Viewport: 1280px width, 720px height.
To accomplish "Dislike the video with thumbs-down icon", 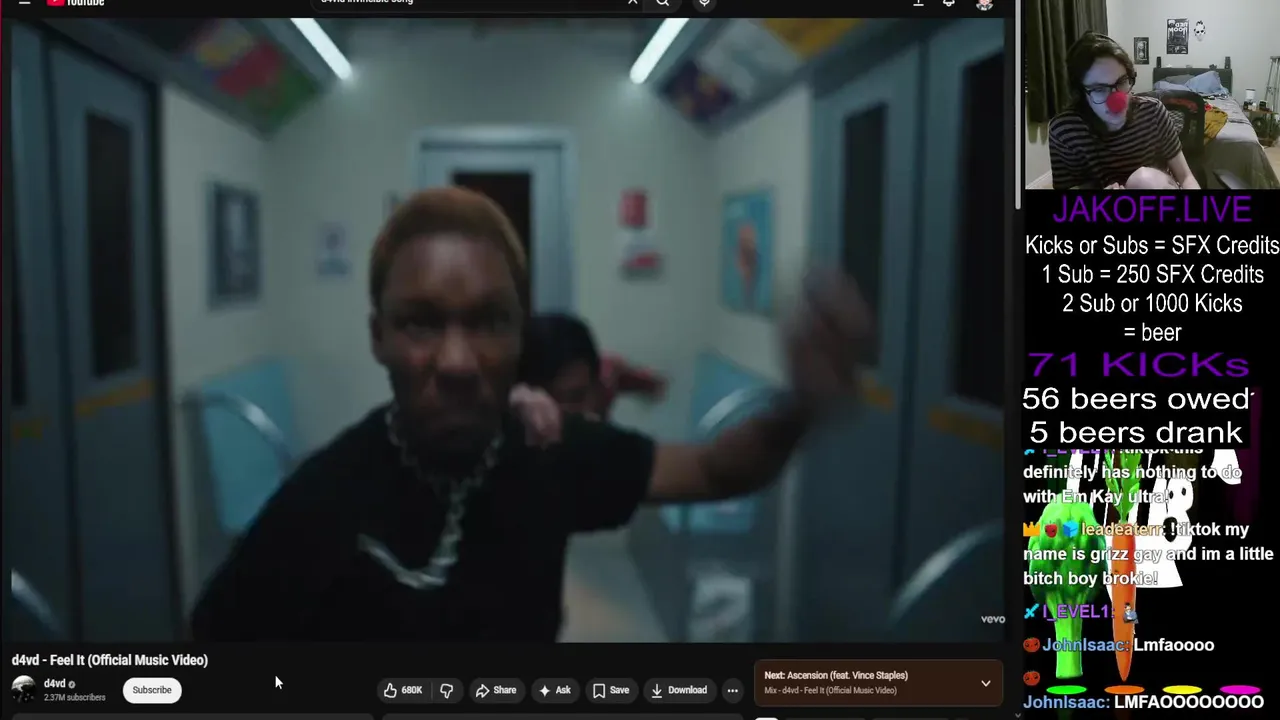I will tap(447, 690).
